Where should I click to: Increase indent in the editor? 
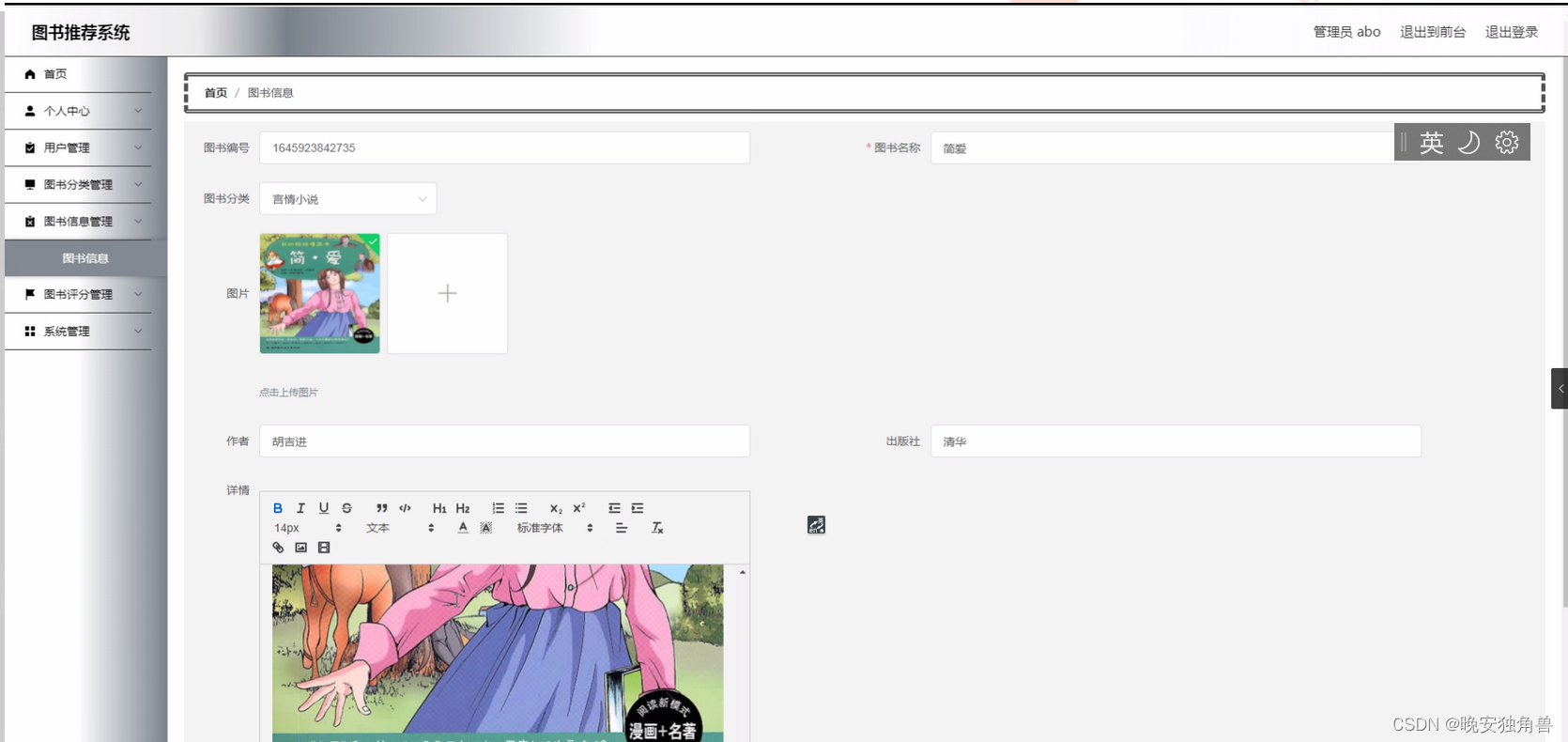pyautogui.click(x=638, y=508)
